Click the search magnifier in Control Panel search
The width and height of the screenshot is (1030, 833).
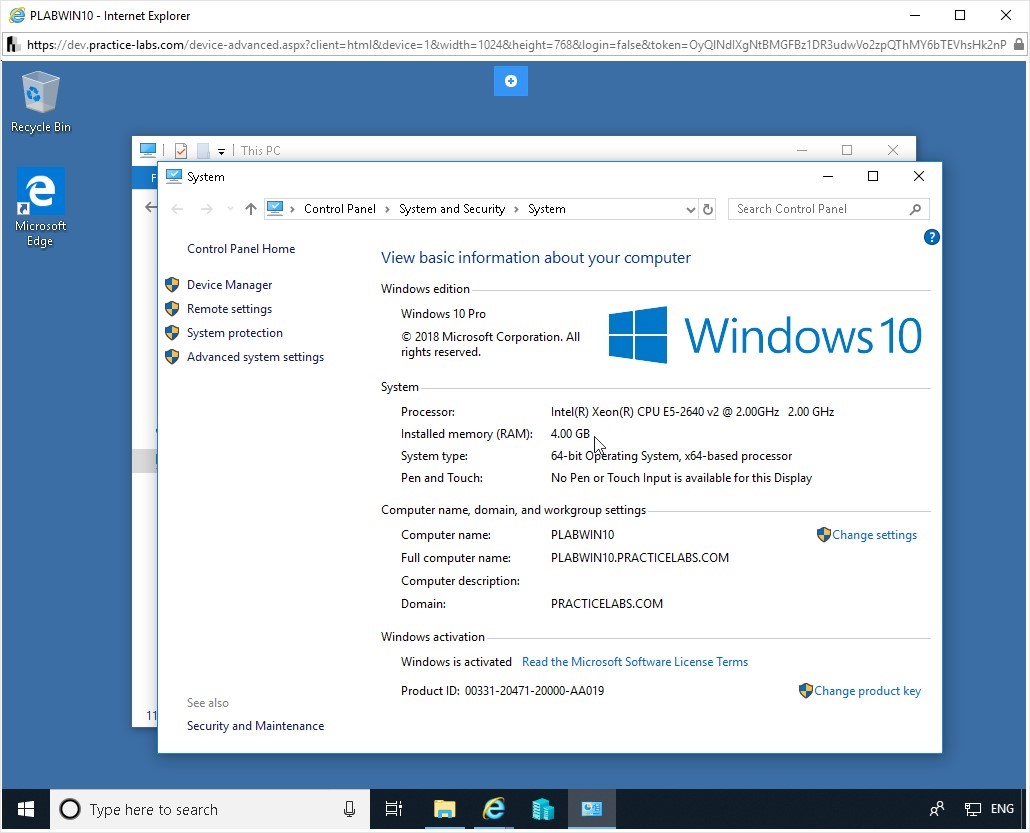[915, 209]
